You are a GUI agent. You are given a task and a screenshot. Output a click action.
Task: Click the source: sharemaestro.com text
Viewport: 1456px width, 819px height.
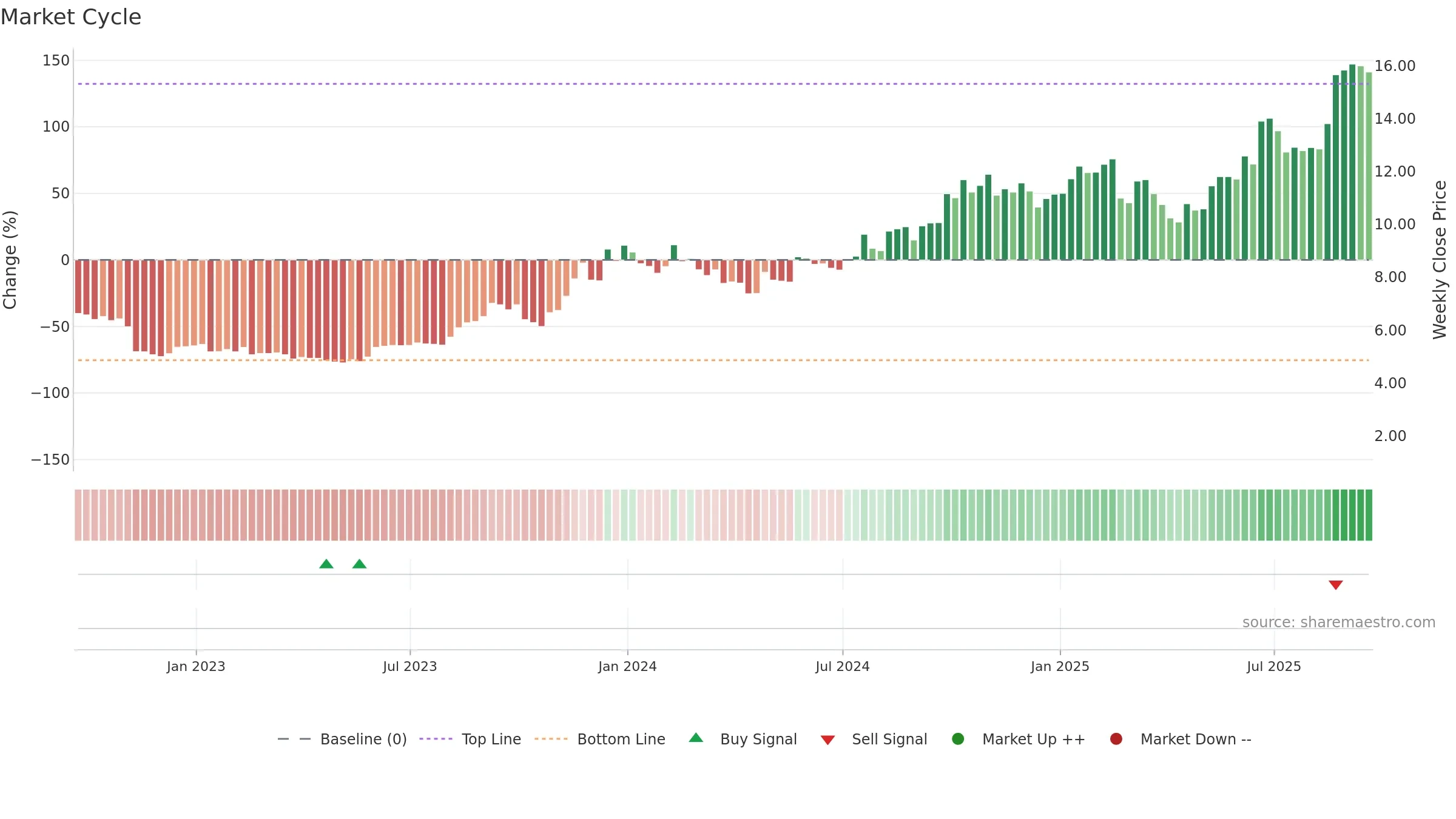(1339, 622)
